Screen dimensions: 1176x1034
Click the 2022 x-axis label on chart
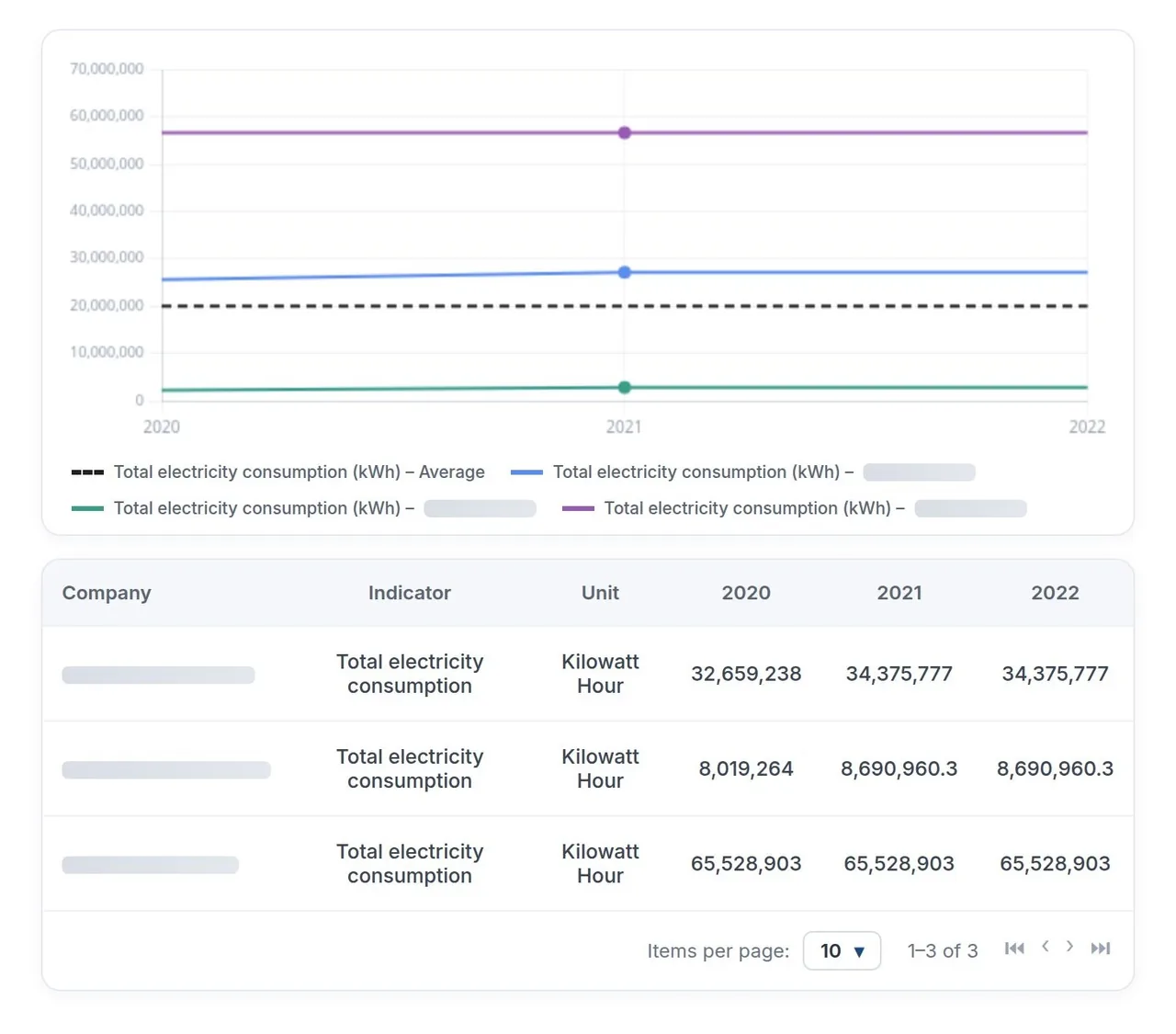pyautogui.click(x=1087, y=426)
